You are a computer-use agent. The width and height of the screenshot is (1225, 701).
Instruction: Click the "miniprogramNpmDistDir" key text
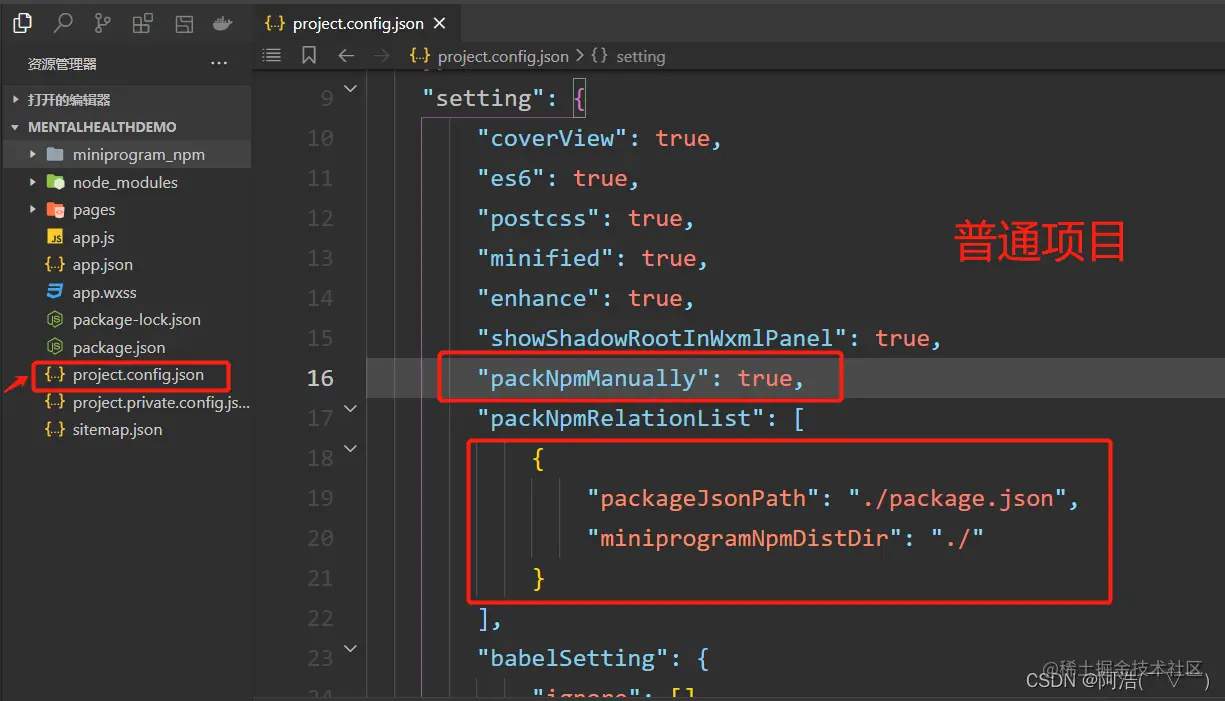pos(745,538)
